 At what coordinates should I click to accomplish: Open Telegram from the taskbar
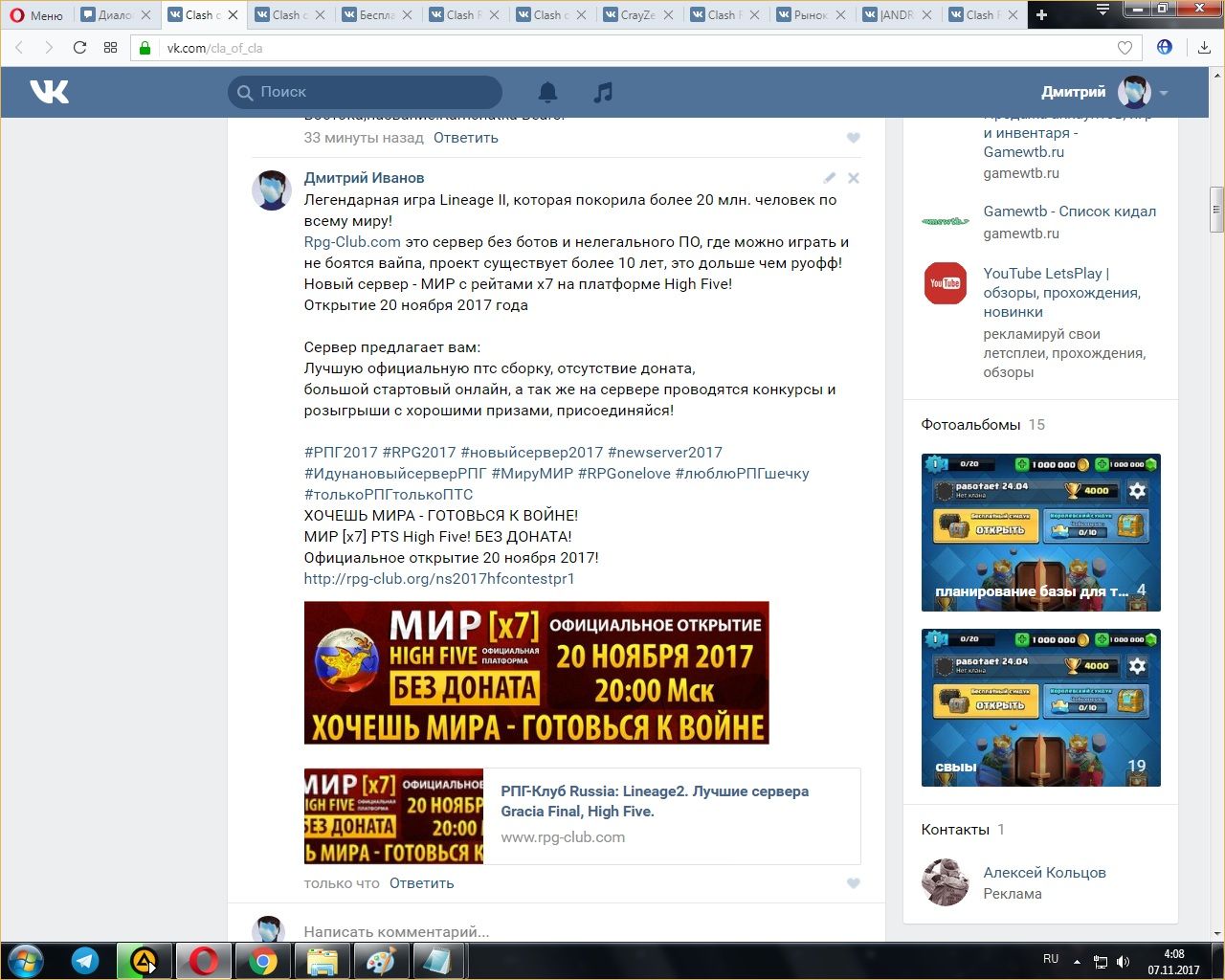point(85,961)
